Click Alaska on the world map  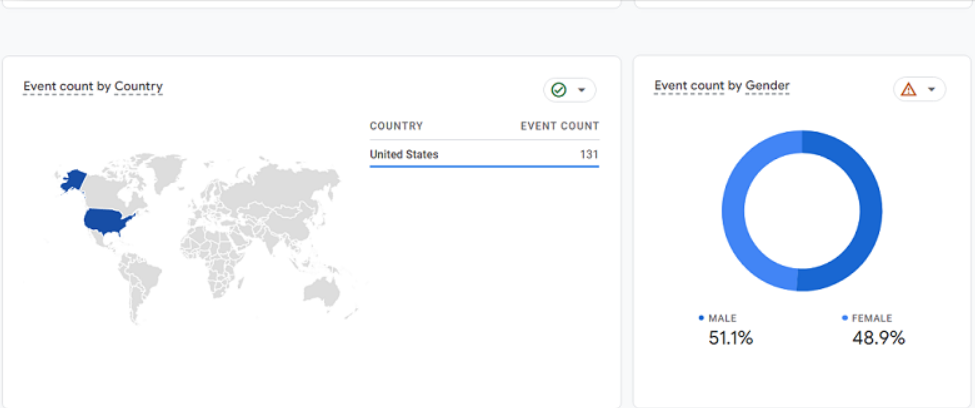coord(74,180)
